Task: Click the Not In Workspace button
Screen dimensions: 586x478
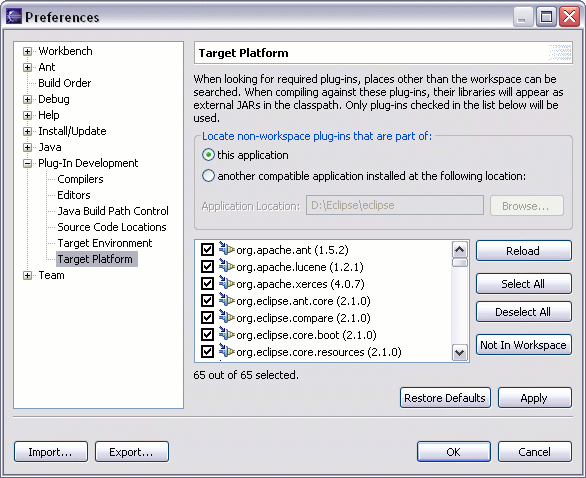Action: point(524,345)
